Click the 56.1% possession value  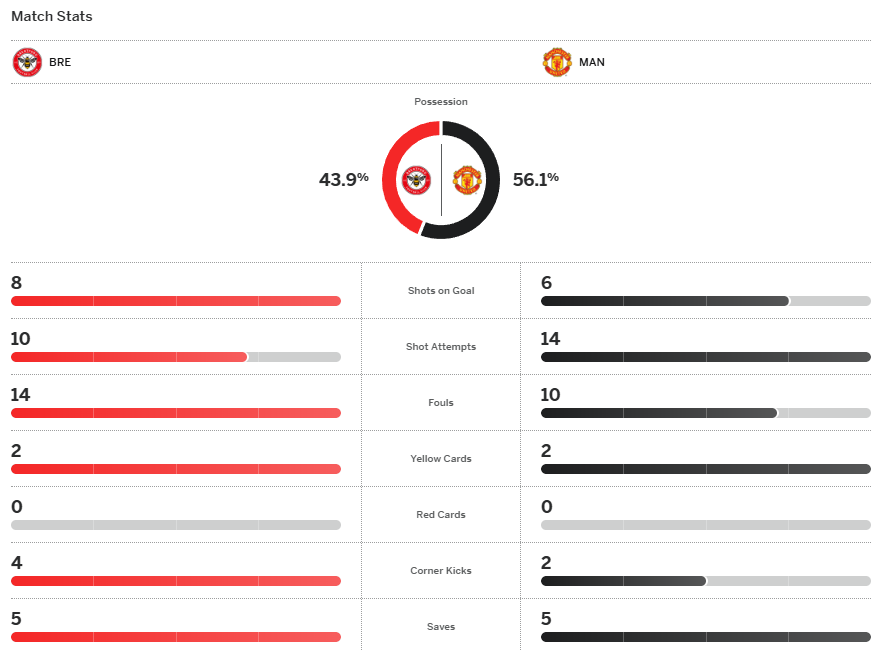pos(536,180)
